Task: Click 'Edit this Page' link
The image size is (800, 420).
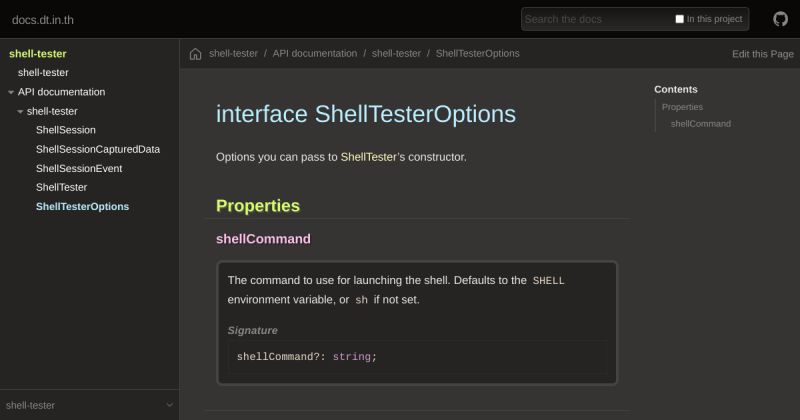Action: [x=763, y=54]
